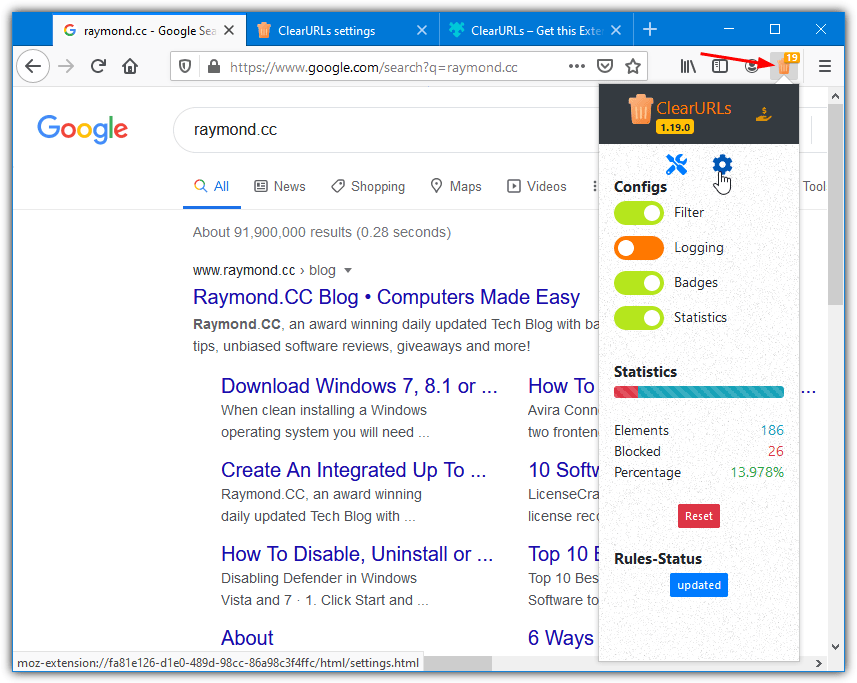The image size is (857, 683).
Task: Enable the Logging switch
Action: click(639, 248)
